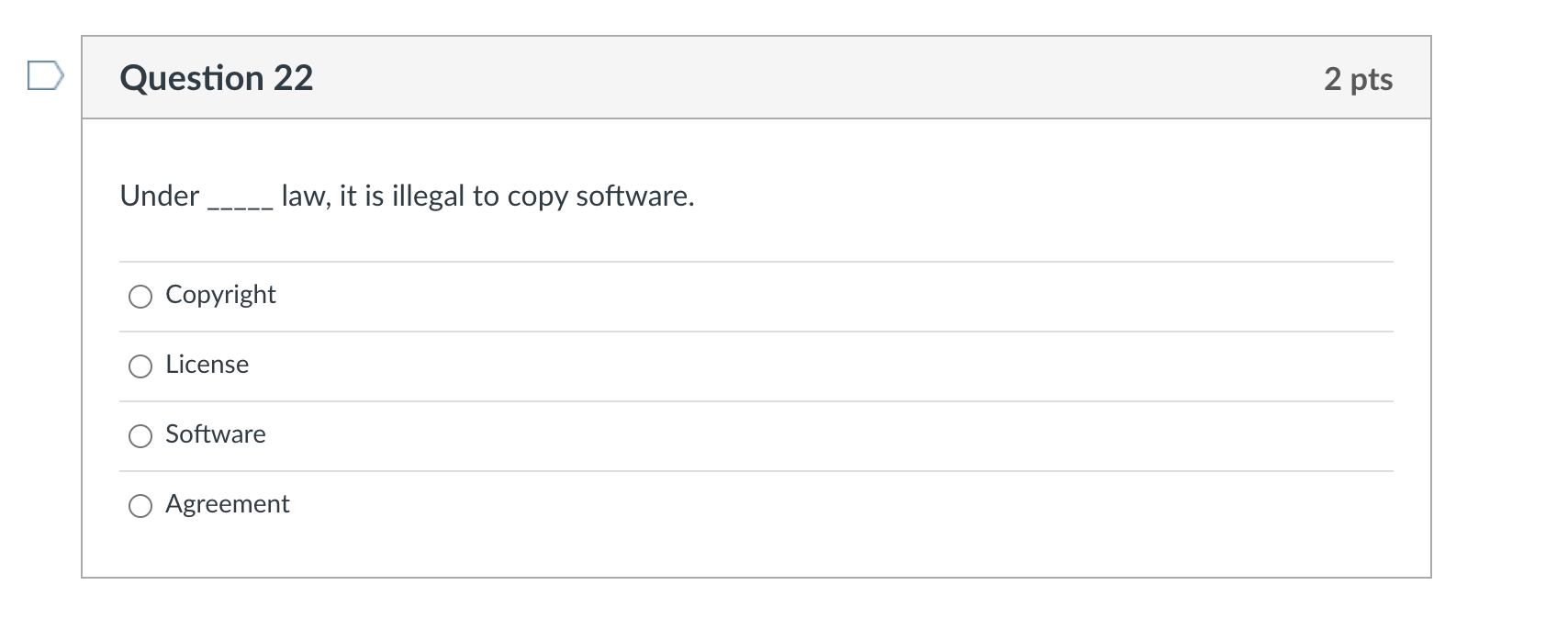Click the License answer label text
The image size is (1568, 619).
click(207, 365)
